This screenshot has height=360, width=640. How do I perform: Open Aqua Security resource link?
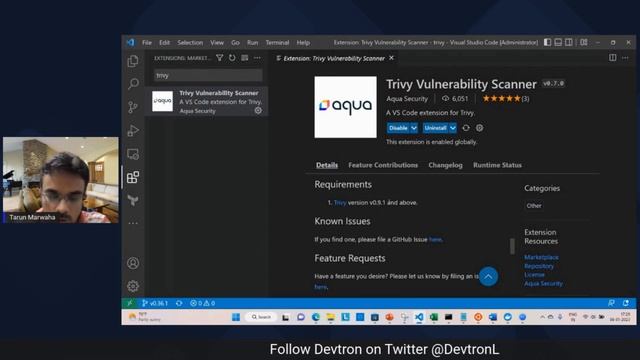[x=543, y=283]
